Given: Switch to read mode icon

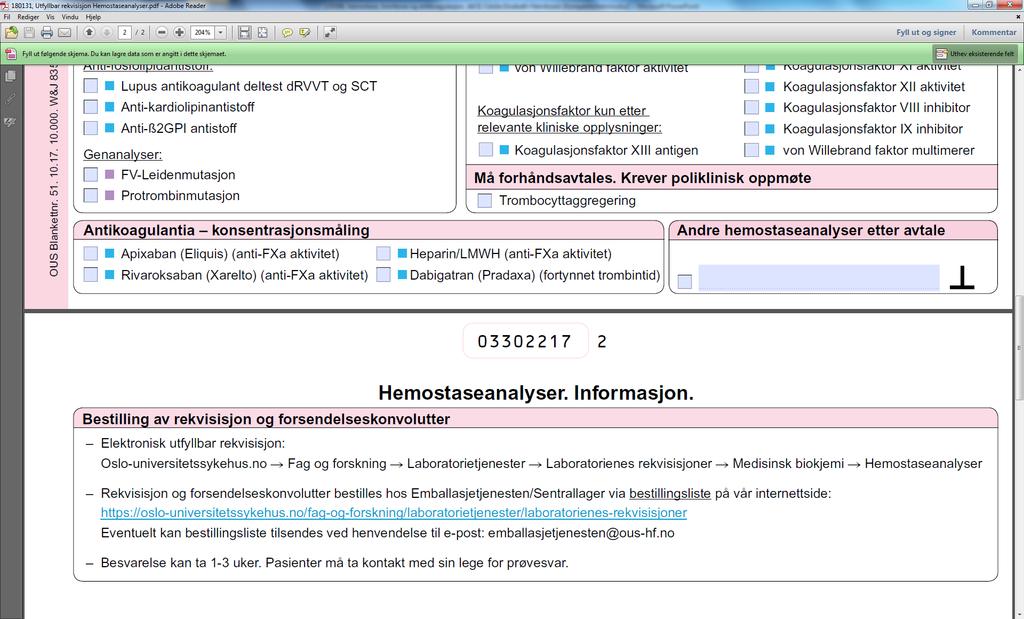Looking at the screenshot, I should coord(330,32).
